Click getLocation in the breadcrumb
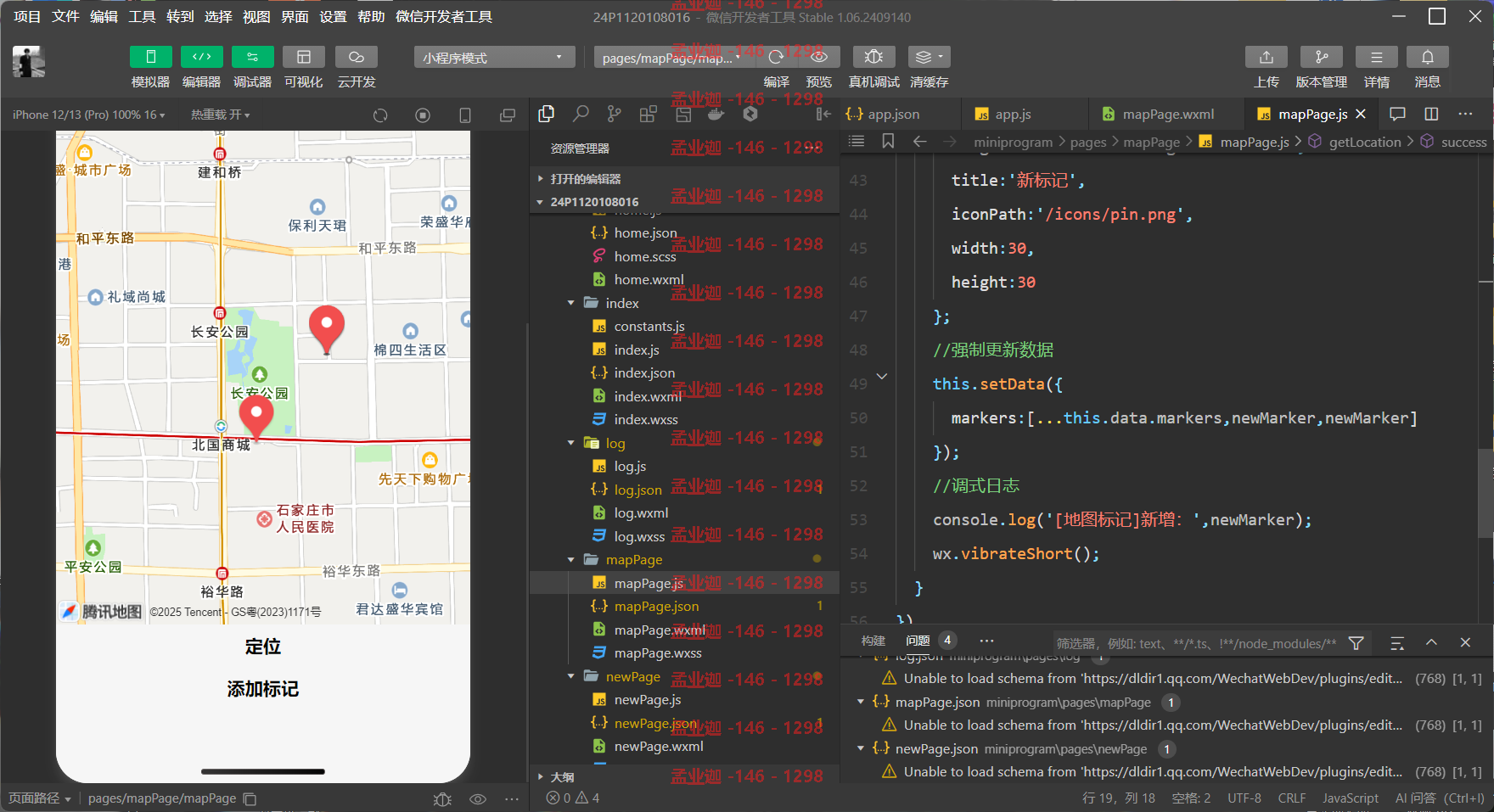 (x=1365, y=143)
